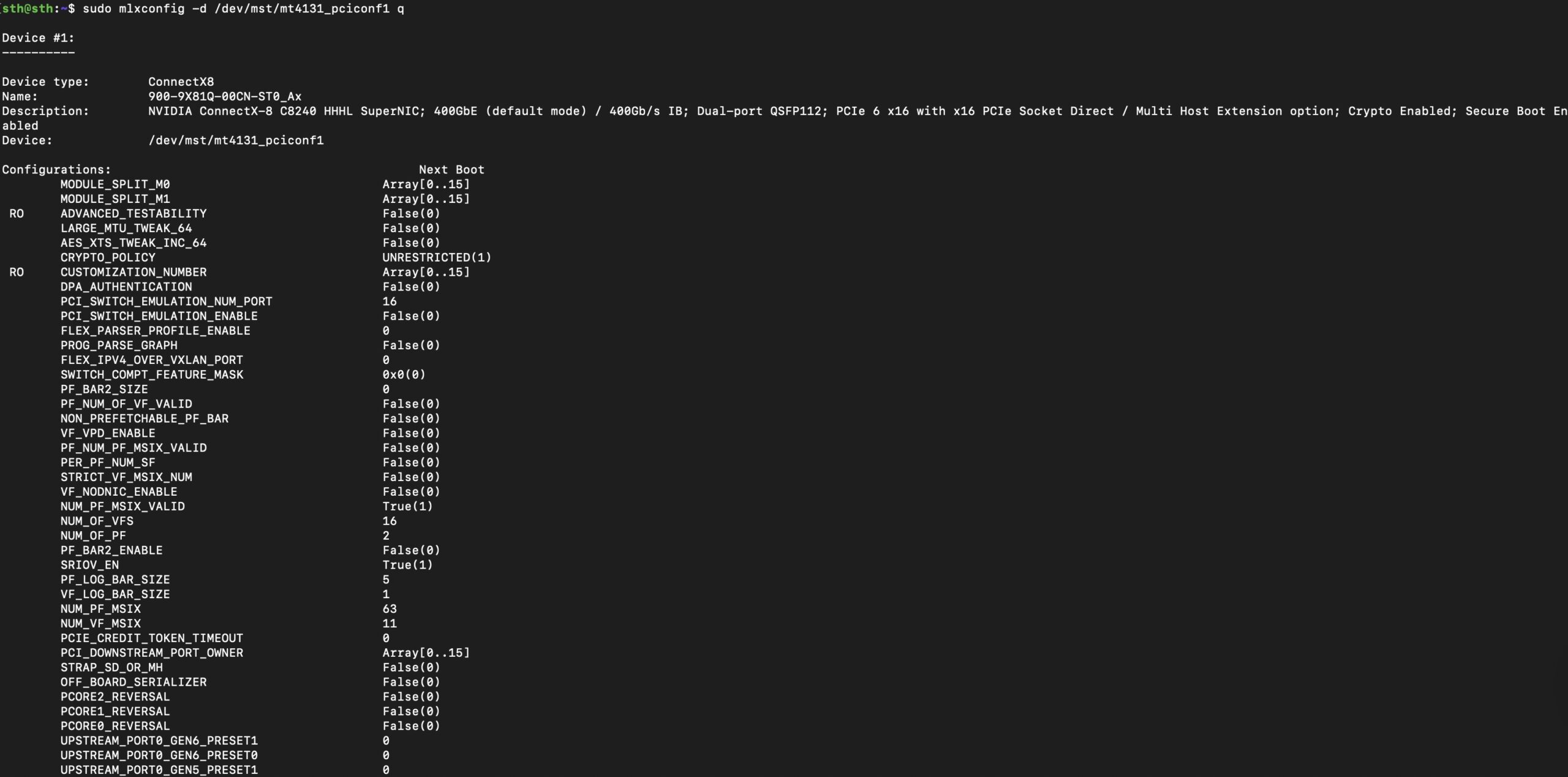Click the SRIOV_EN parameter name
Viewport: 1568px width, 777px height.
[x=89, y=565]
